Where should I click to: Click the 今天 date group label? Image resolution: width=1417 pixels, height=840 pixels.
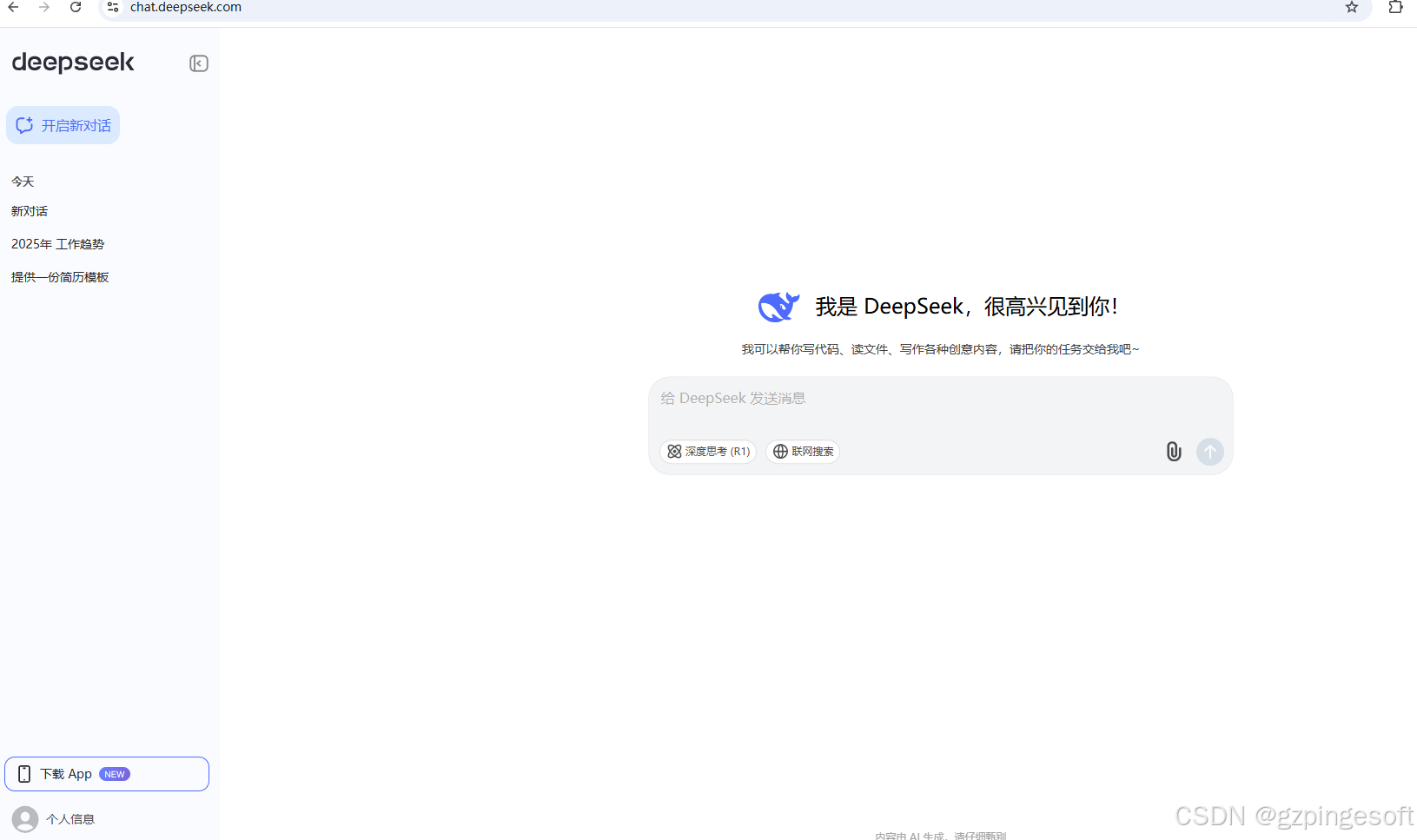23,182
